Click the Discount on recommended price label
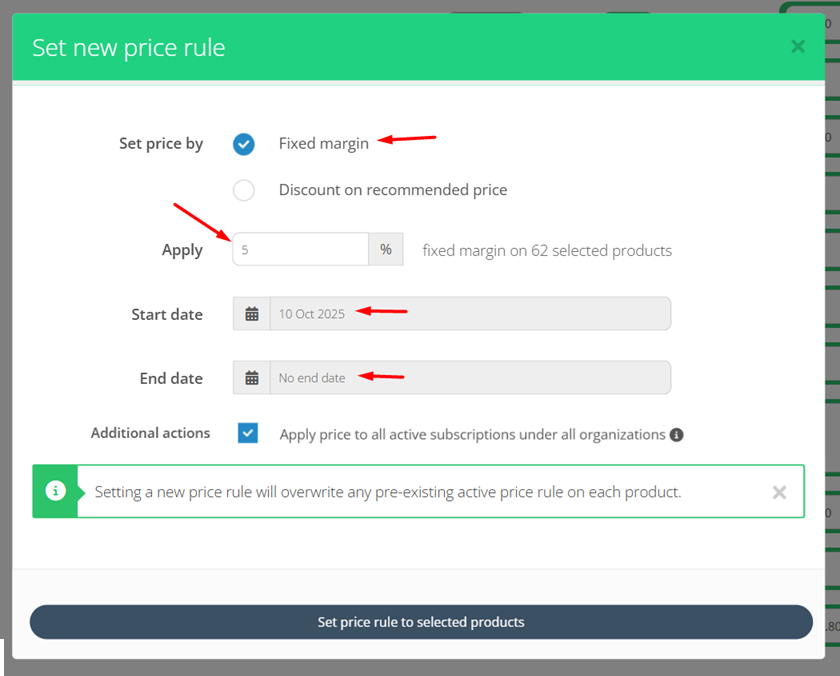Image resolution: width=840 pixels, height=676 pixels. (393, 190)
